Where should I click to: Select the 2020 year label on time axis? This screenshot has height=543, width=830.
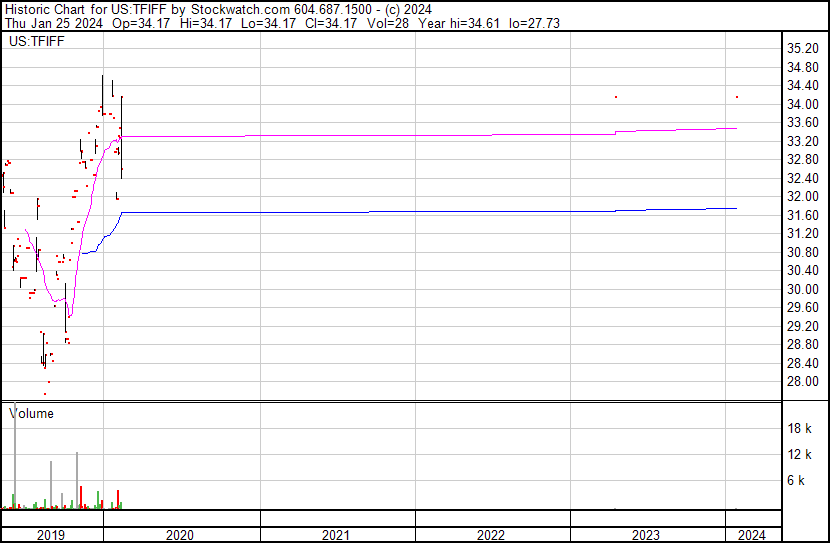pos(180,535)
